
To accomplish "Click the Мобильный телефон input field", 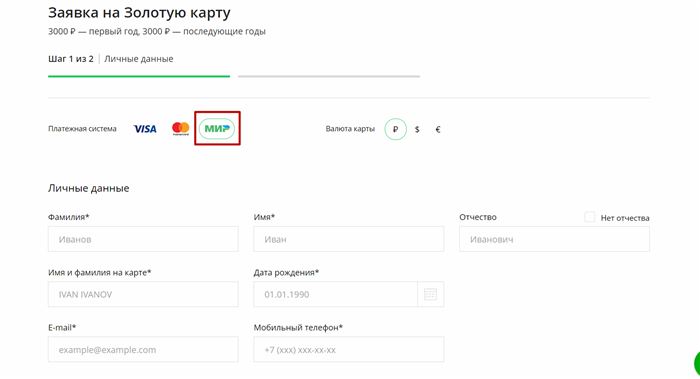I will click(x=349, y=349).
